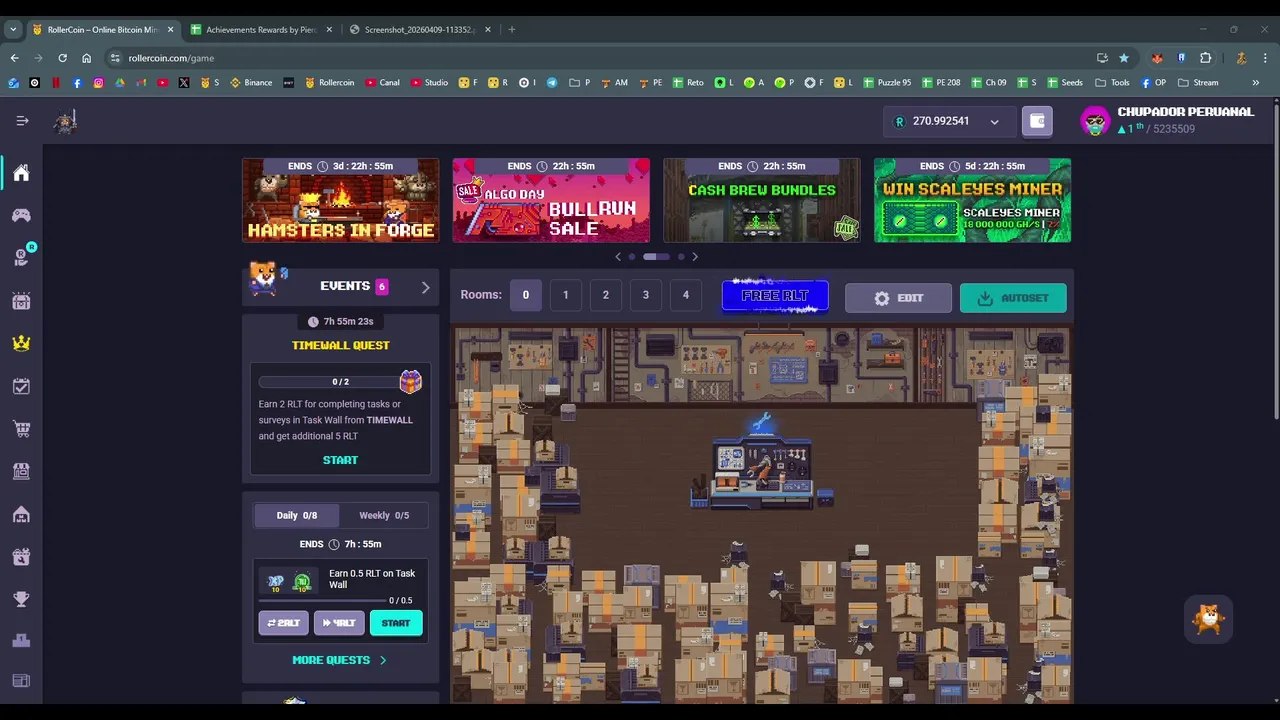Click the AUTOSET button
The height and width of the screenshot is (720, 1280).
pyautogui.click(x=1013, y=298)
